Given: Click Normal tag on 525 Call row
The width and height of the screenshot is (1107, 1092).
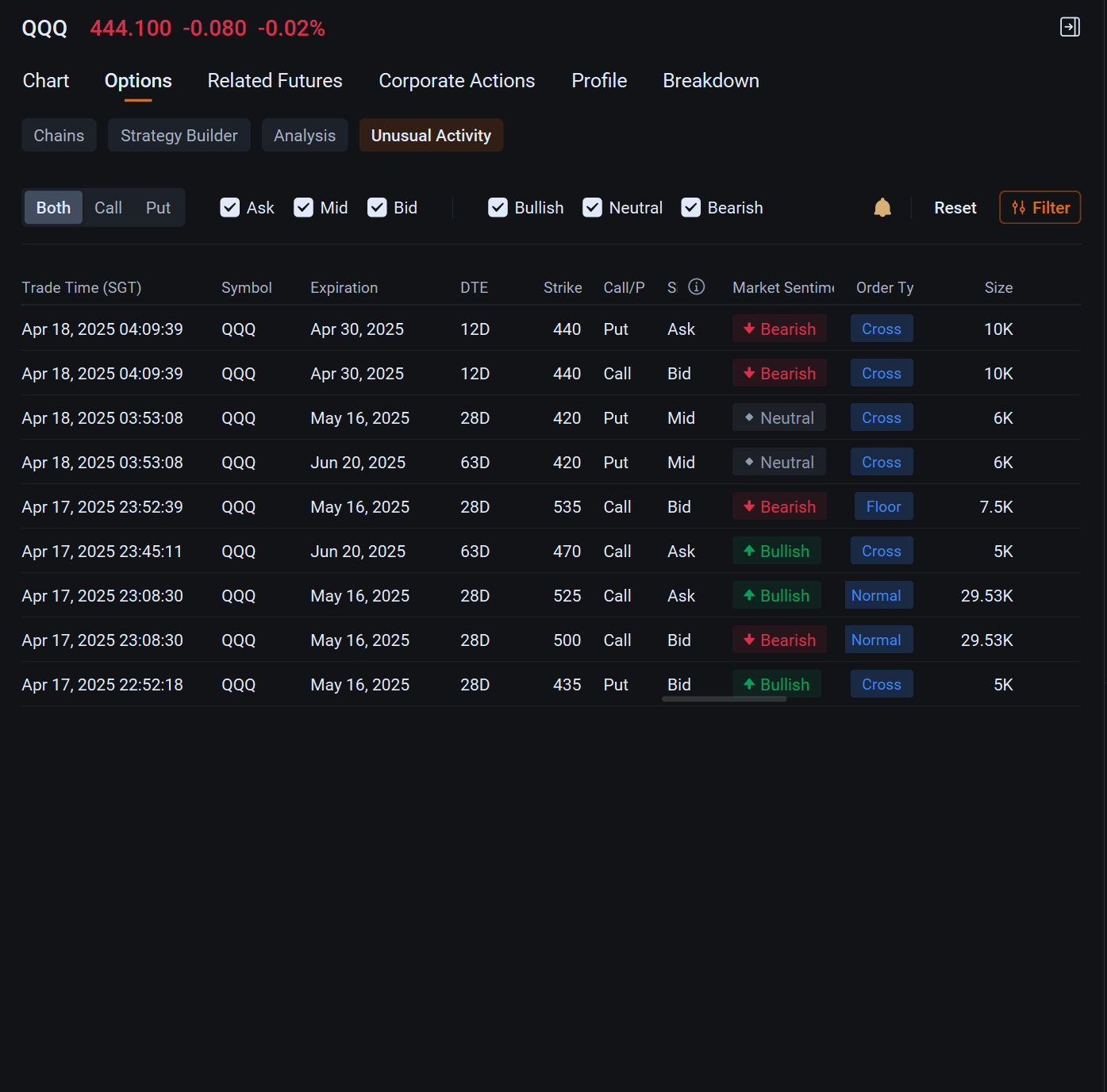Looking at the screenshot, I should pos(878,595).
